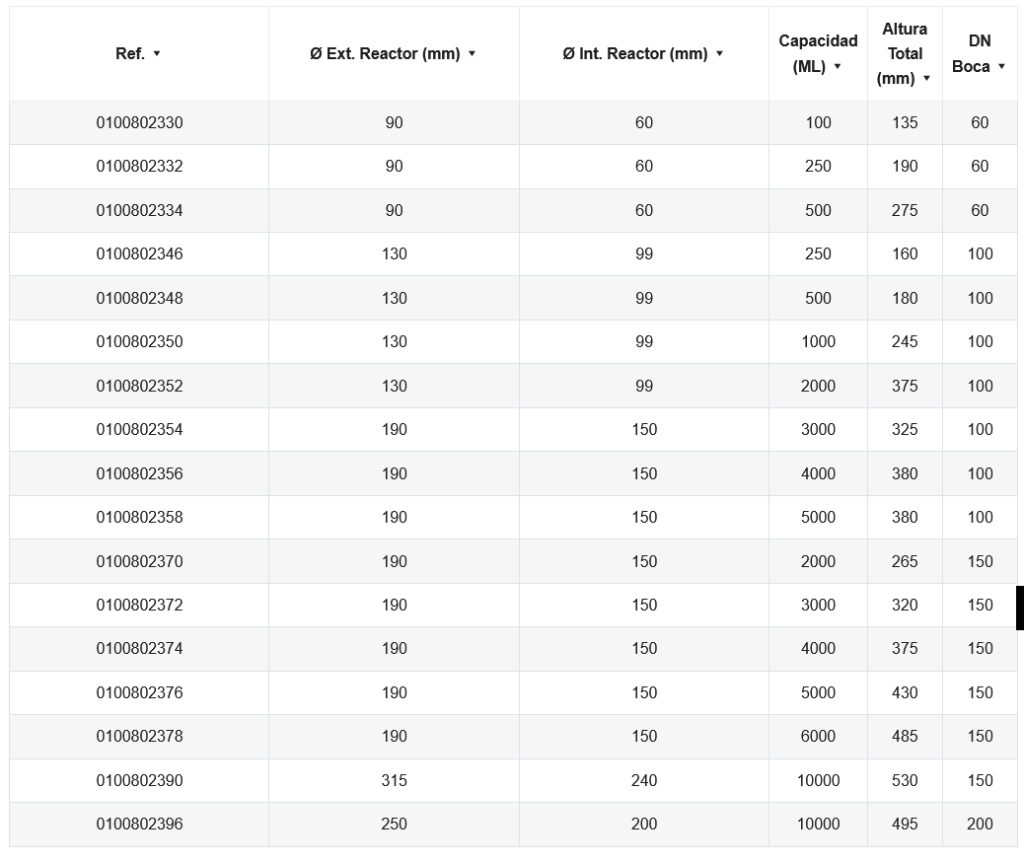
Task: Click the 315 external diameter cell
Action: coord(394,780)
